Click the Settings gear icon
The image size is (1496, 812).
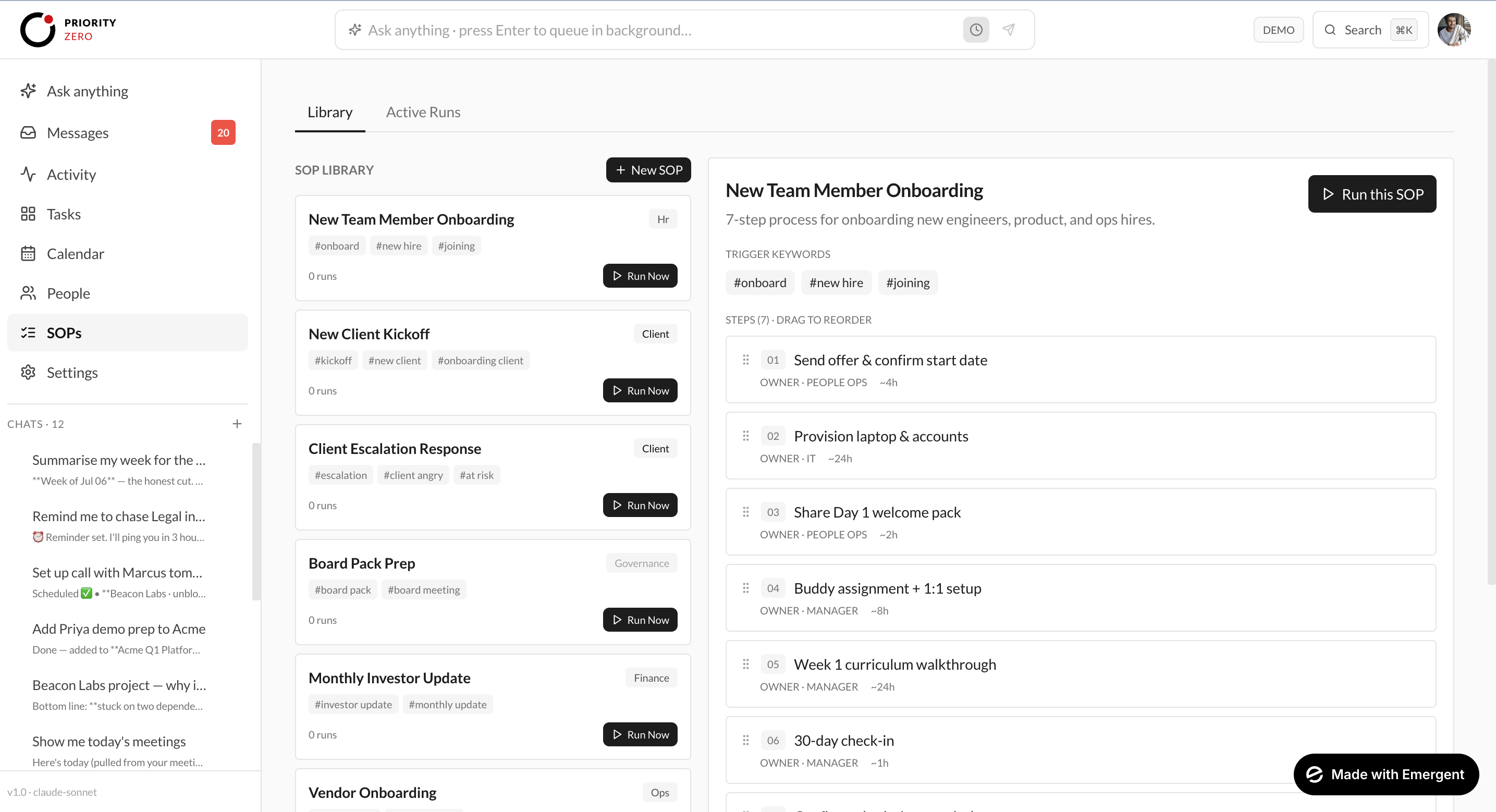coord(28,372)
